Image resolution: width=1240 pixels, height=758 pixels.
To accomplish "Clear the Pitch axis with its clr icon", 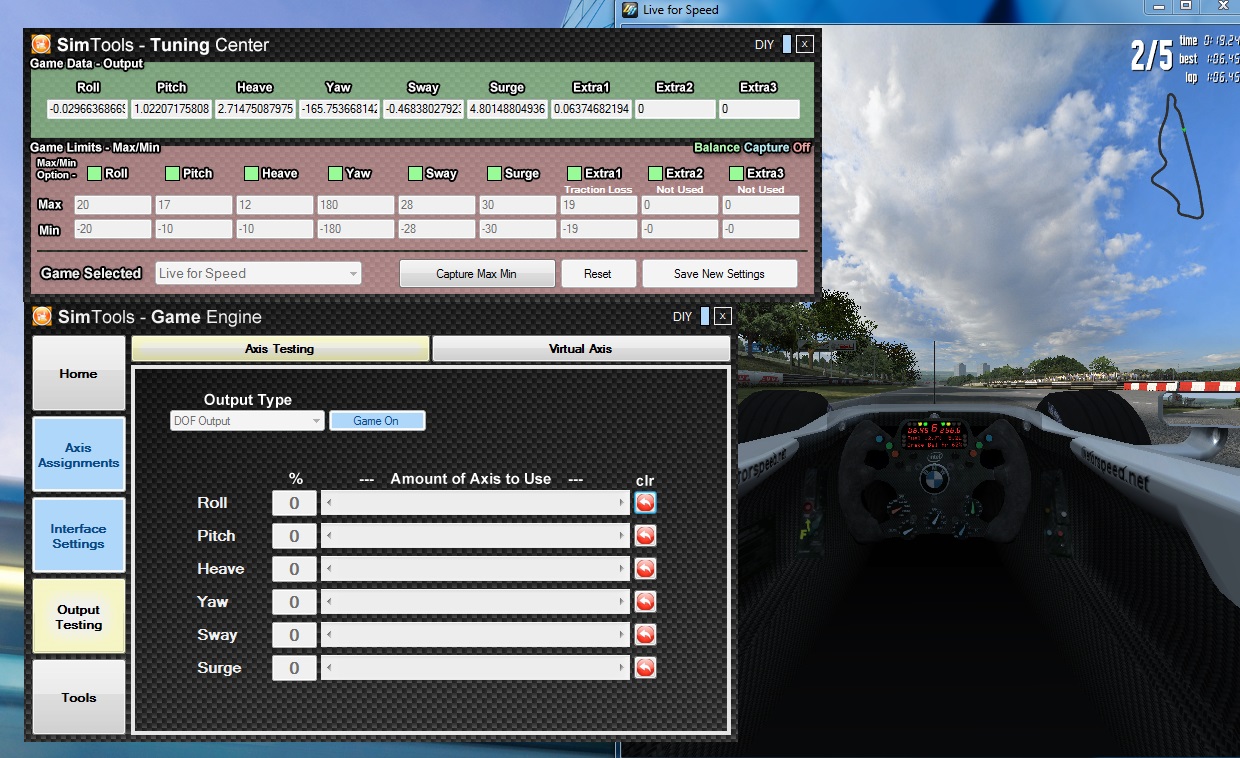I will 645,536.
